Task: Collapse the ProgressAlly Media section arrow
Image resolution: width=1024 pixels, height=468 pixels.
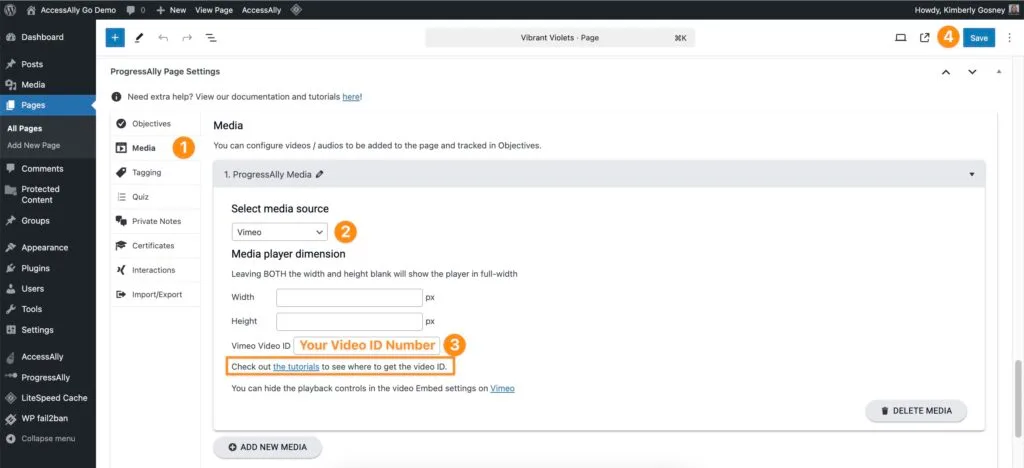Action: [x=971, y=174]
